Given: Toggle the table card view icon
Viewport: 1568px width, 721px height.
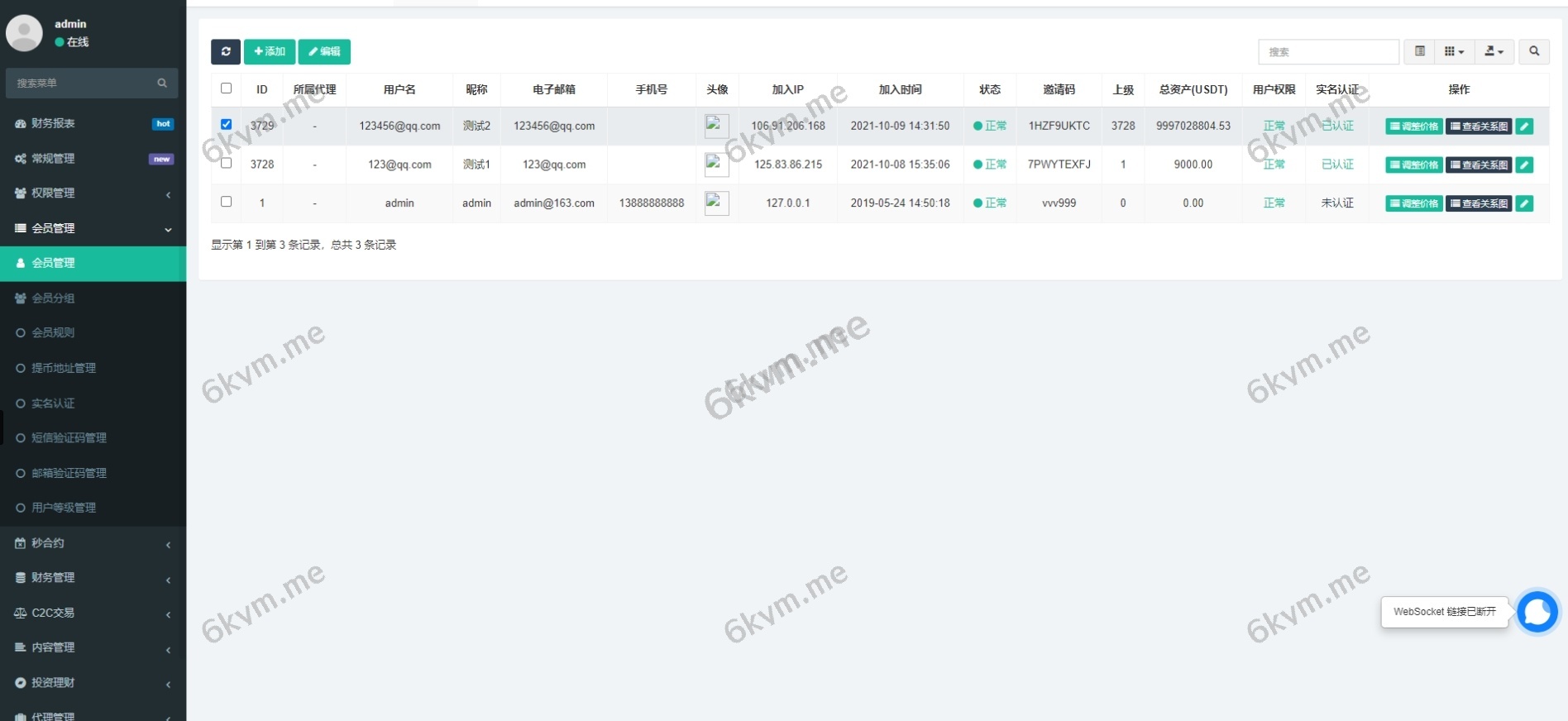Looking at the screenshot, I should [1420, 51].
